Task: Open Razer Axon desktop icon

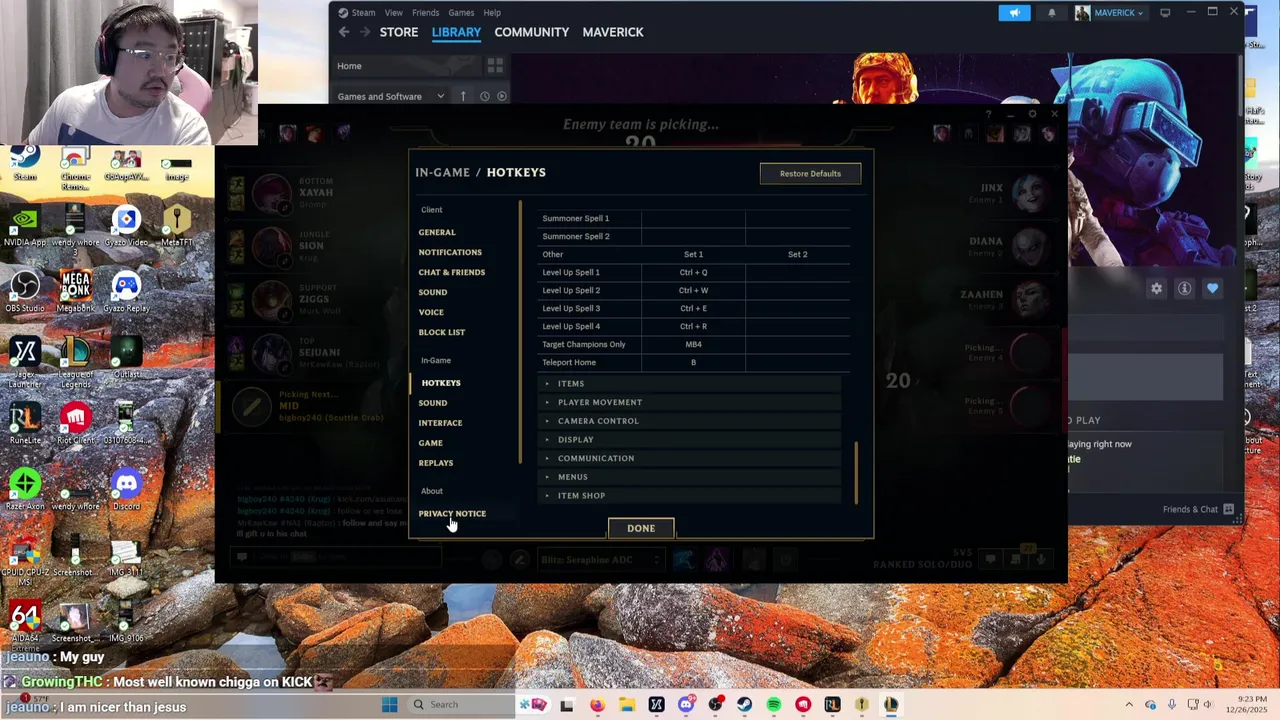Action: [25, 490]
